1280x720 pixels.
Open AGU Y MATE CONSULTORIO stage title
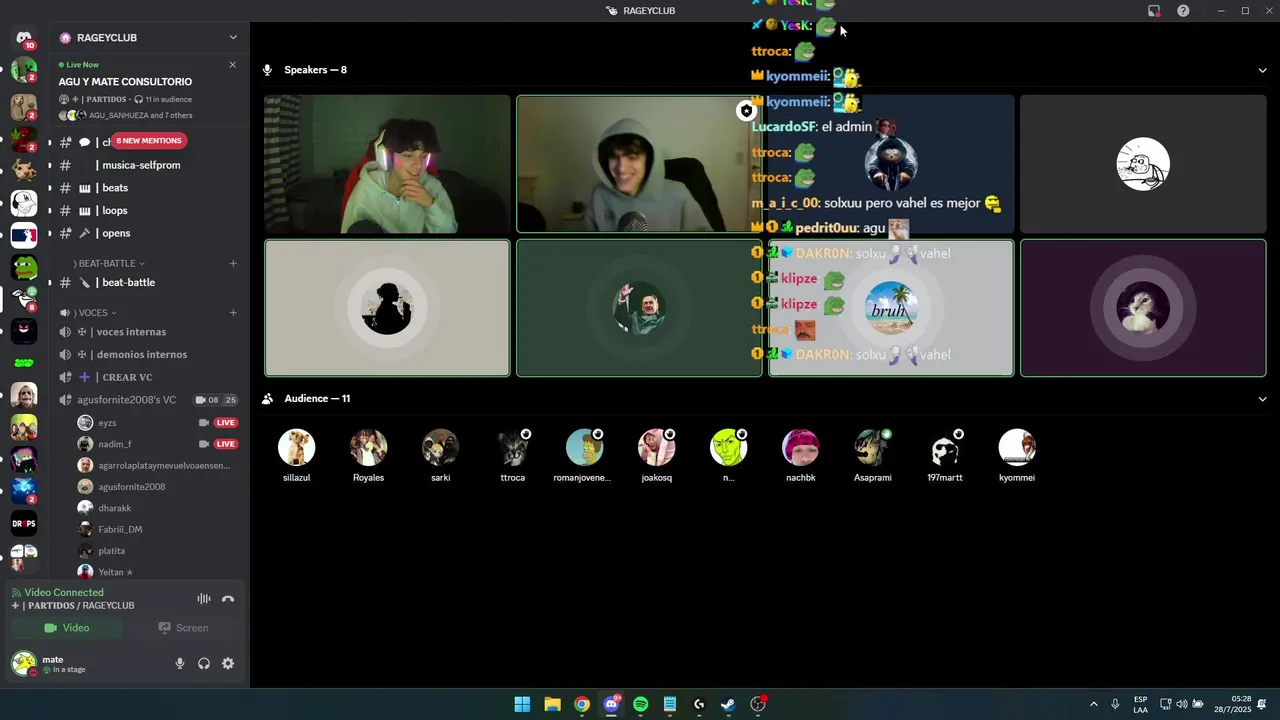click(125, 82)
